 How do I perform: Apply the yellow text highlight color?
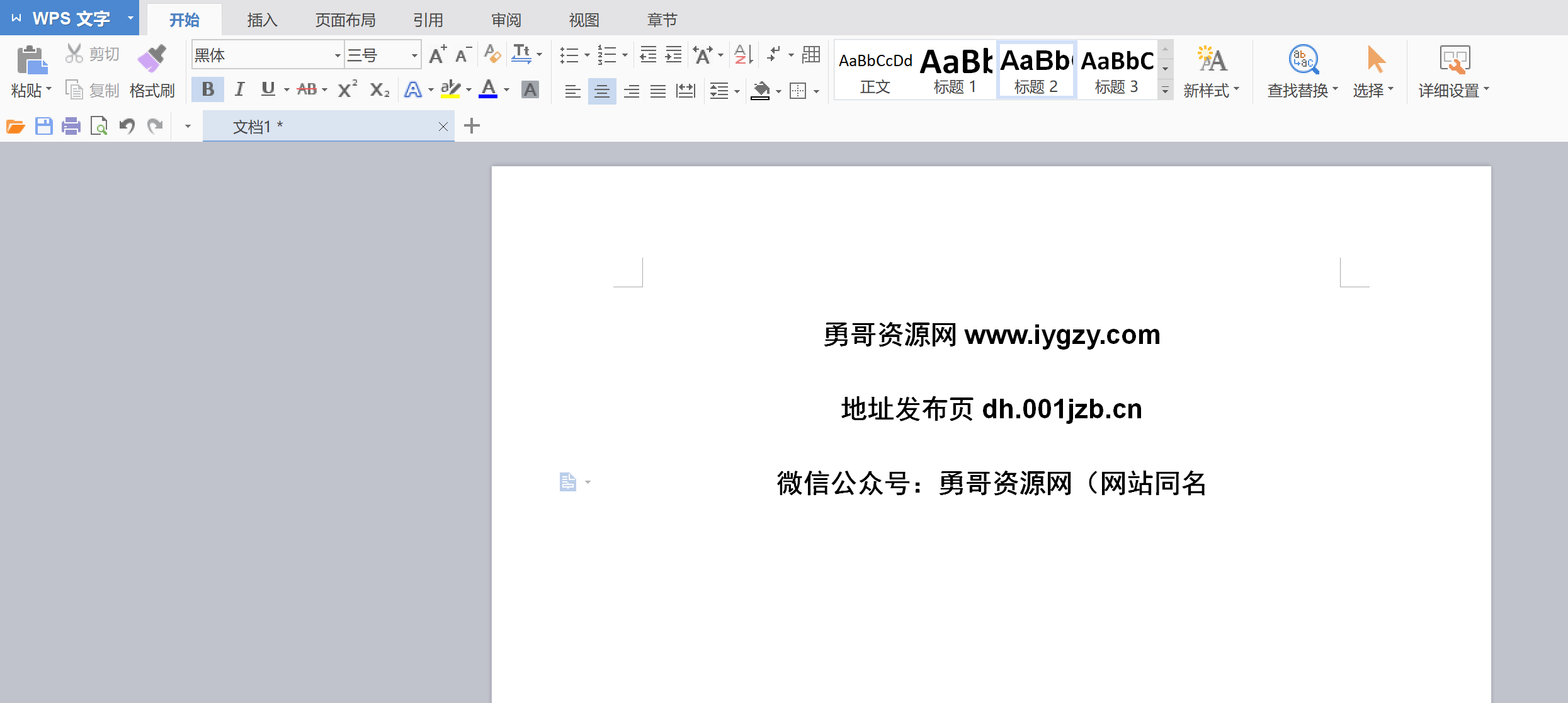point(450,89)
